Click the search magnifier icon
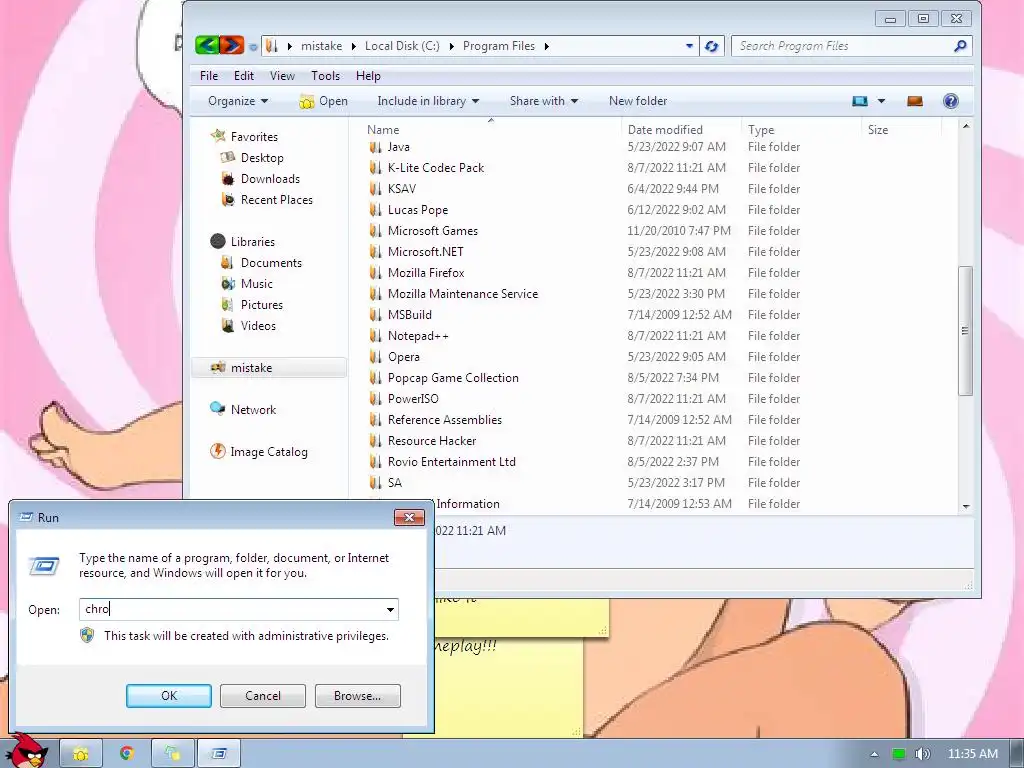 [x=959, y=46]
